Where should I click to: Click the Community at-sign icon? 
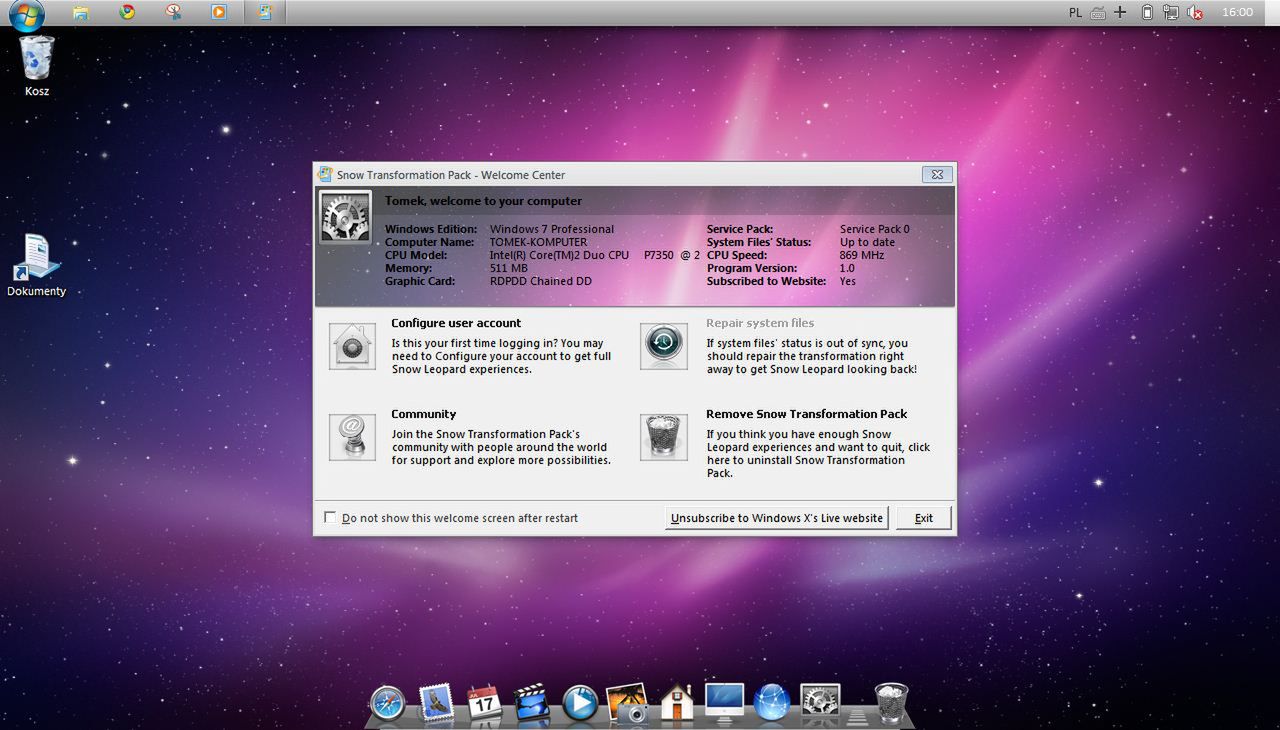pos(352,437)
